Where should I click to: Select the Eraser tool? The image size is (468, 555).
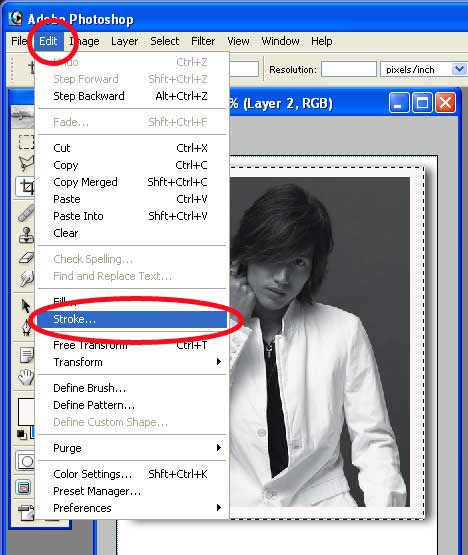coord(25,258)
